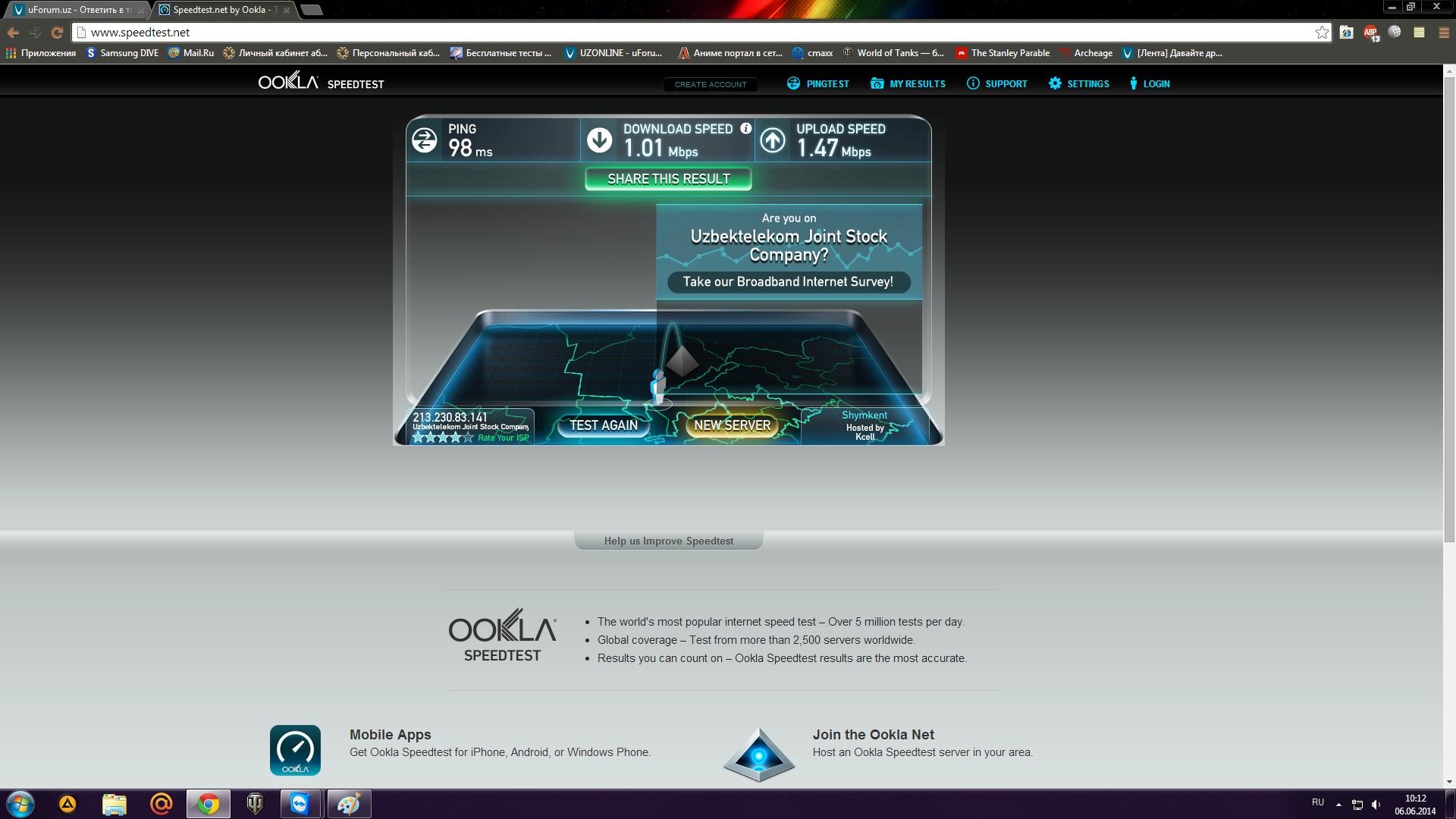
Task: Open the Mail.Ru bookmark
Action: [191, 53]
